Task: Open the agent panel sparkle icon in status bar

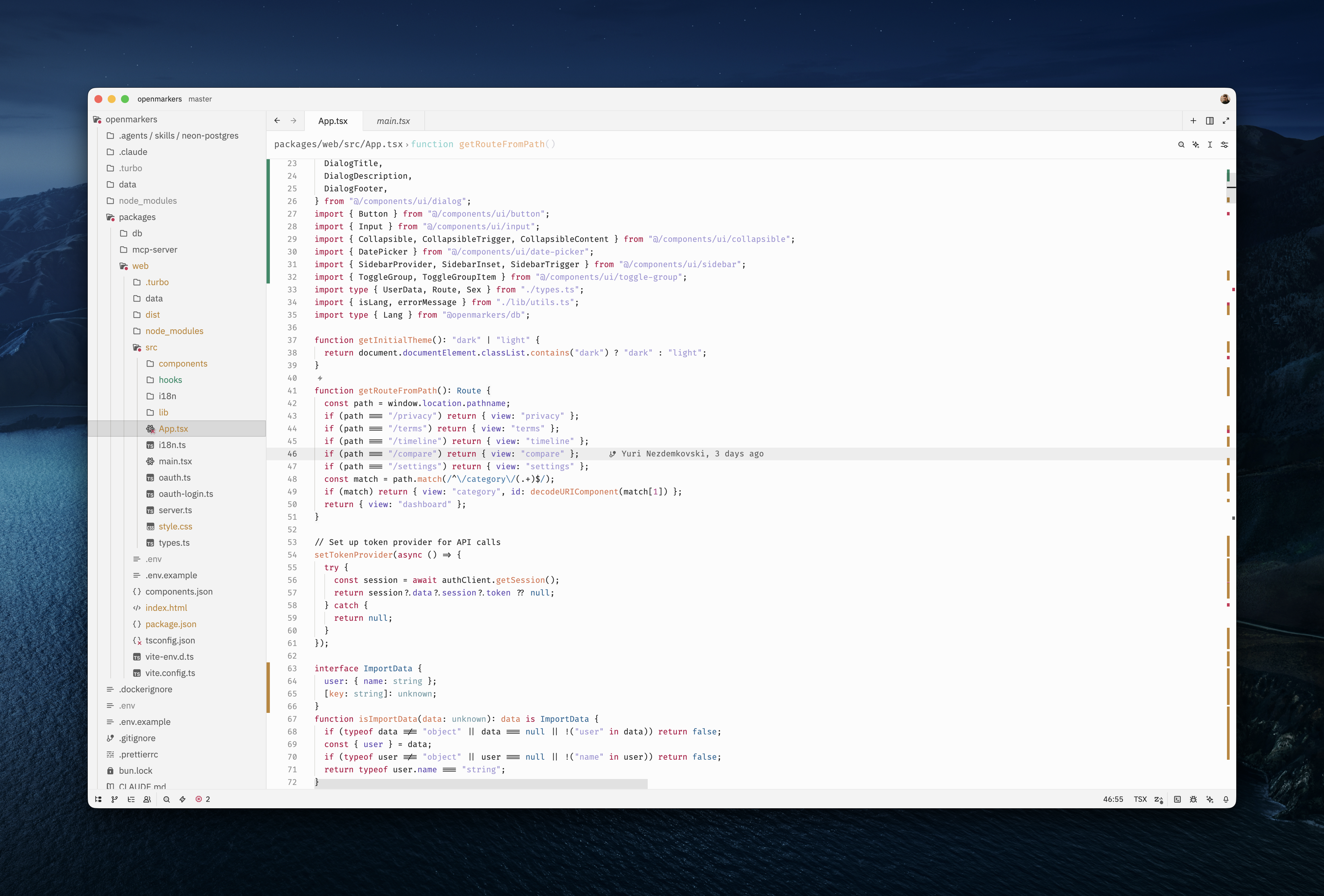Action: coord(1210,799)
